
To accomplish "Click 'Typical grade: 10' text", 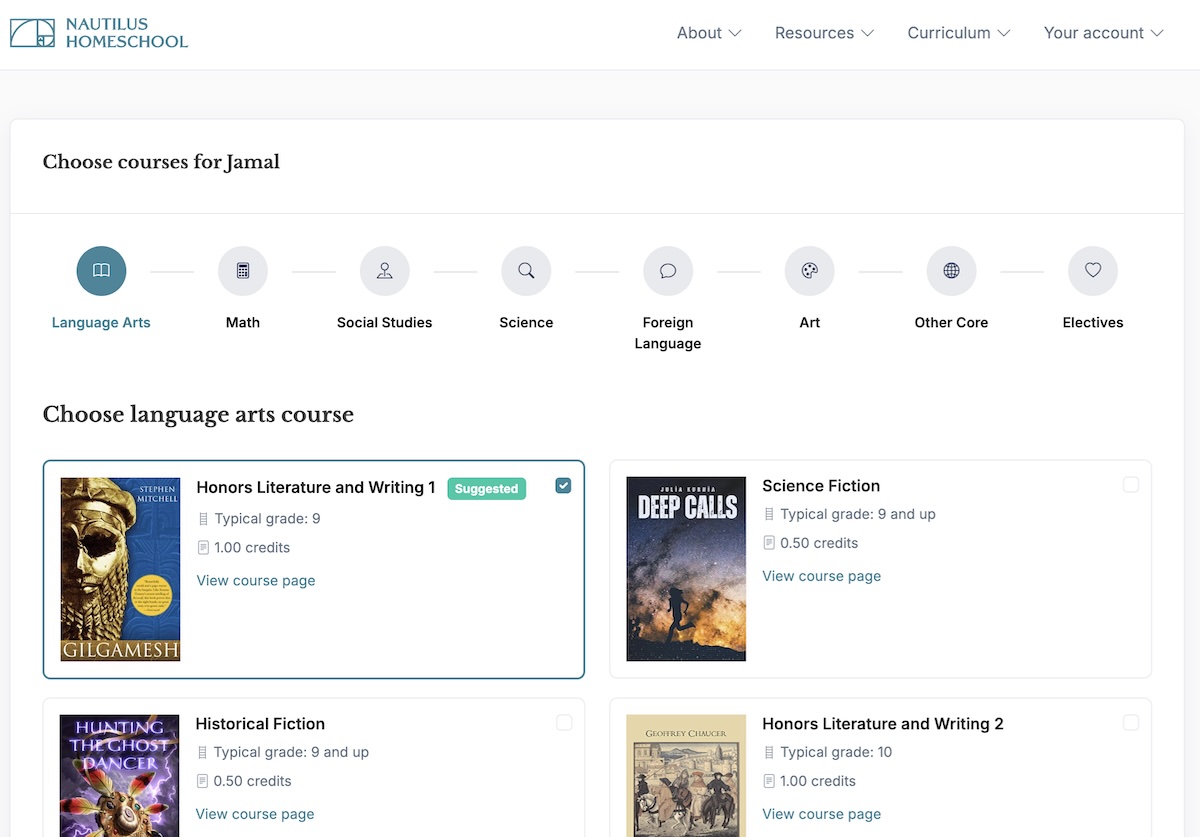I will pyautogui.click(x=836, y=753).
